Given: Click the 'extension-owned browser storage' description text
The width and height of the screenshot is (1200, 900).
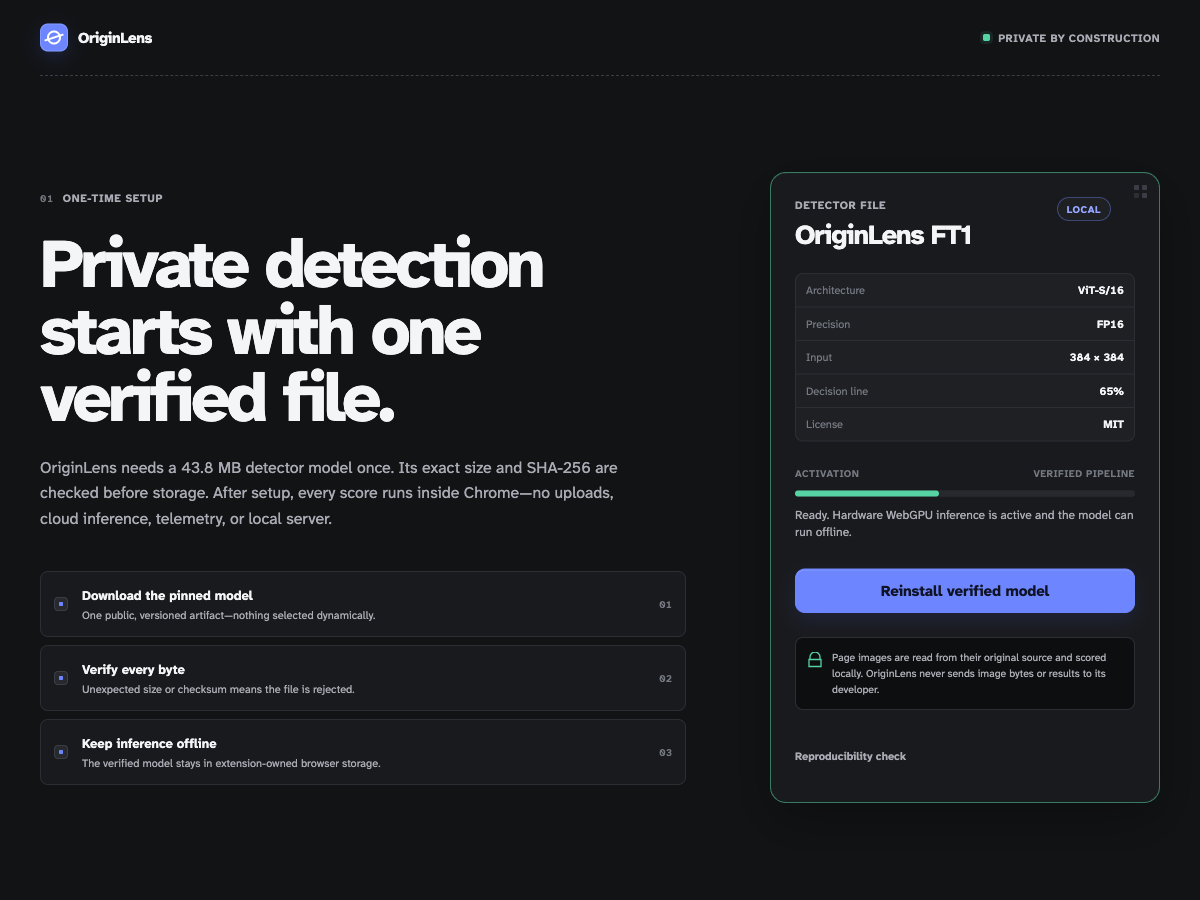Looking at the screenshot, I should pyautogui.click(x=231, y=763).
